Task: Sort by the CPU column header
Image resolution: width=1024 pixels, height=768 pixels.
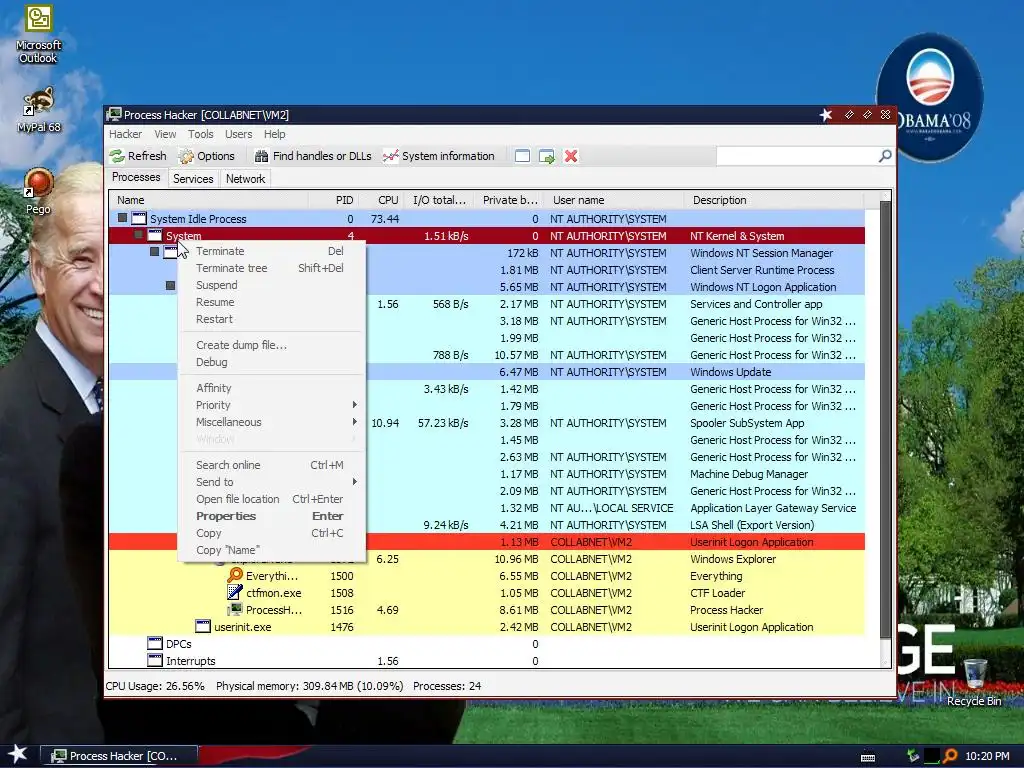Action: point(381,200)
